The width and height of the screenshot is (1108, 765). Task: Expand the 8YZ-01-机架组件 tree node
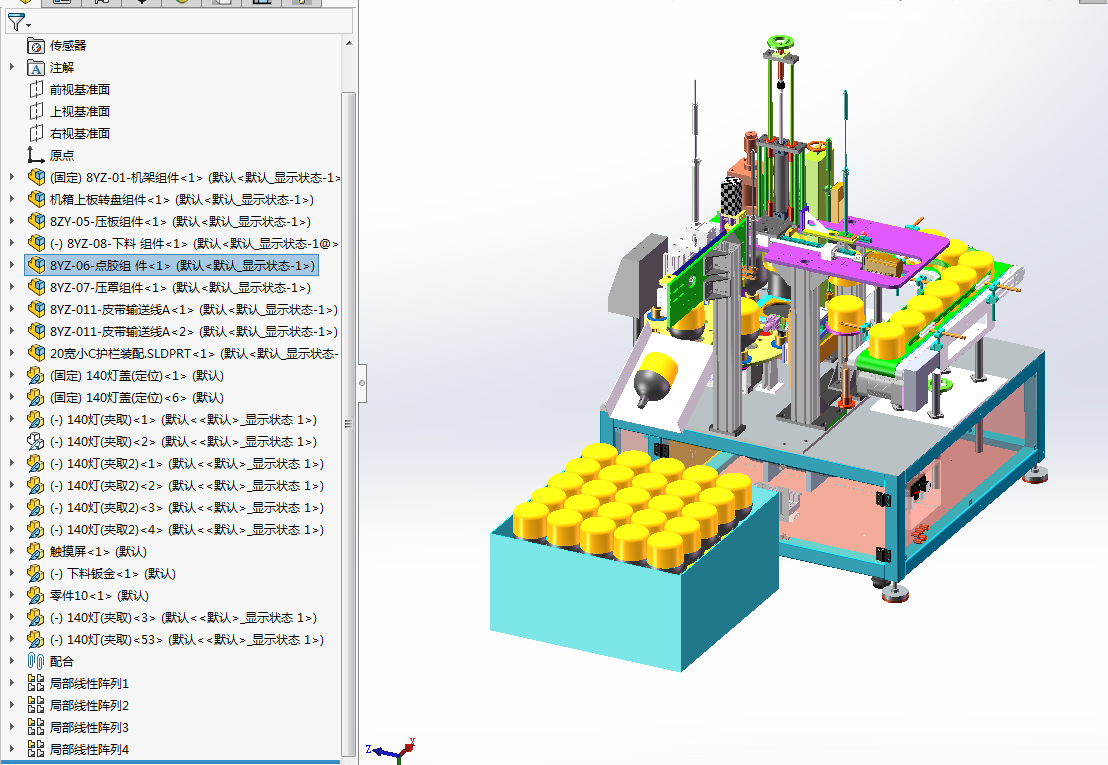12,177
